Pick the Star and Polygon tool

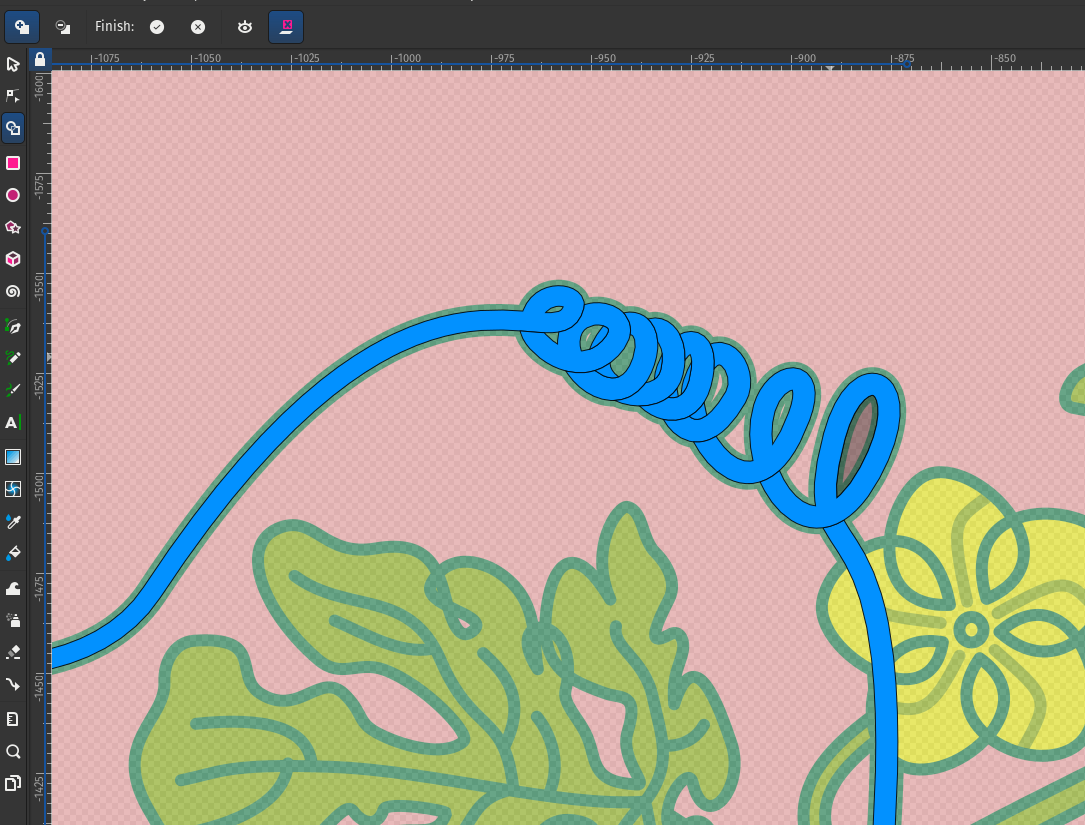point(13,227)
